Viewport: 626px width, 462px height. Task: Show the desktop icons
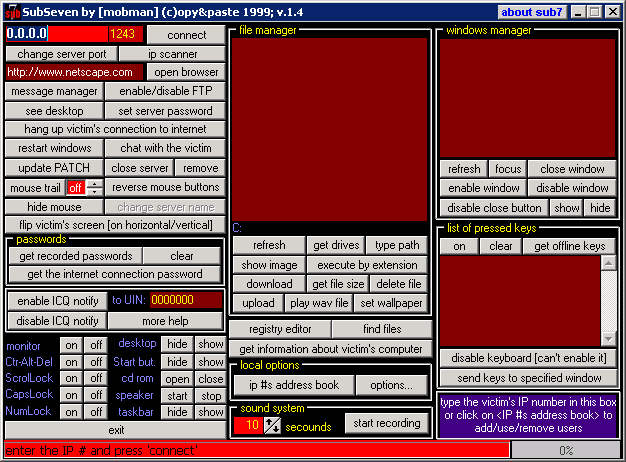pos(210,344)
